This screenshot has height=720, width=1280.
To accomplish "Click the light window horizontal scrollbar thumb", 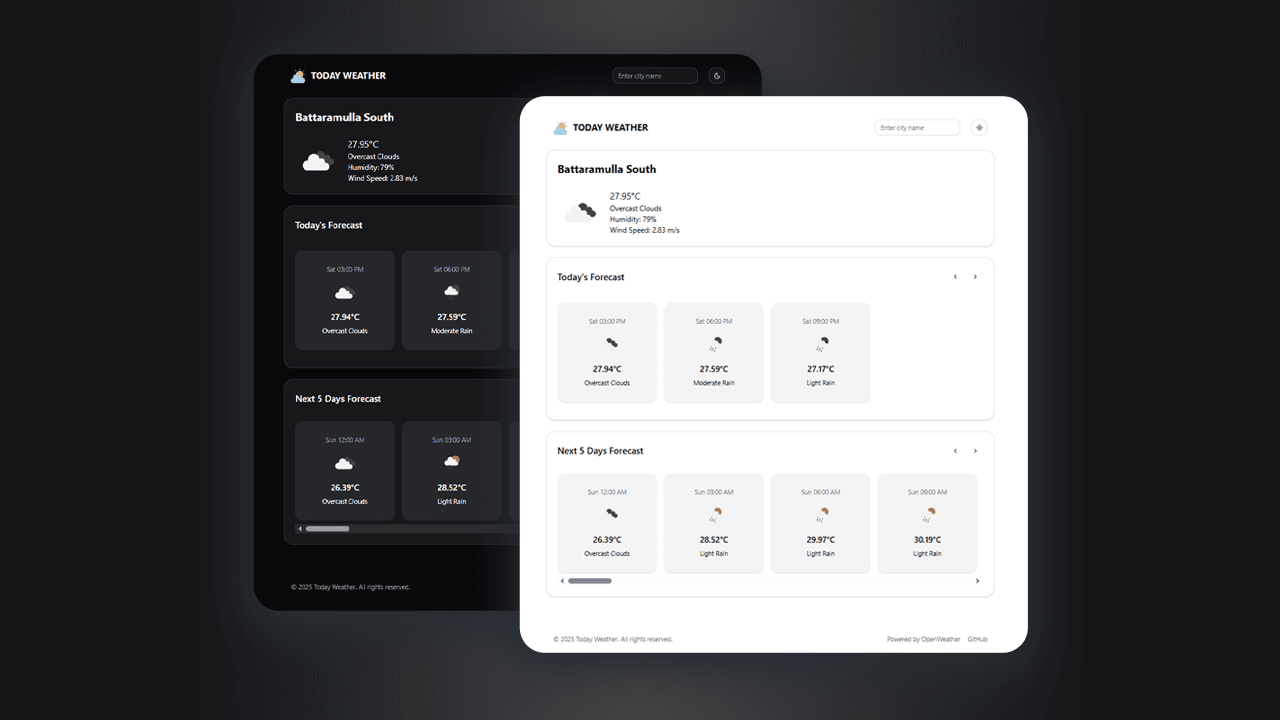I will click(x=589, y=581).
